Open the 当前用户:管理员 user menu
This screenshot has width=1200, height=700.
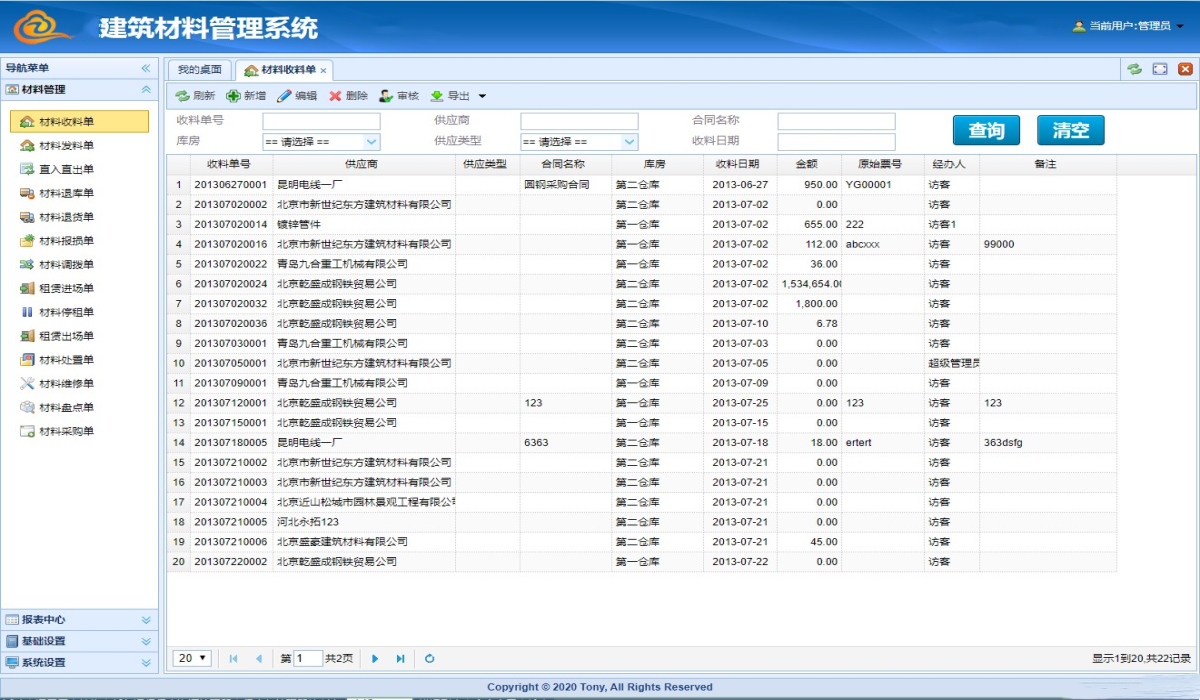pyautogui.click(x=1128, y=26)
